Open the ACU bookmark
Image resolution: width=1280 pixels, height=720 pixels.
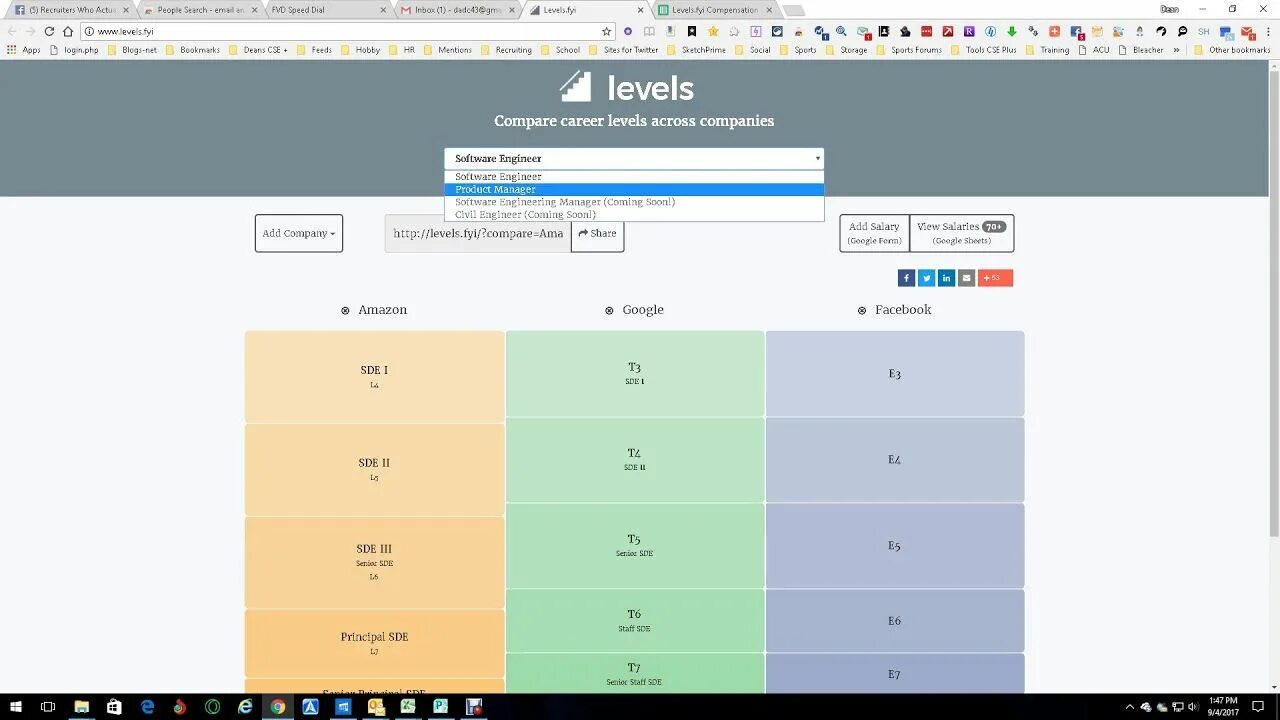1094,50
